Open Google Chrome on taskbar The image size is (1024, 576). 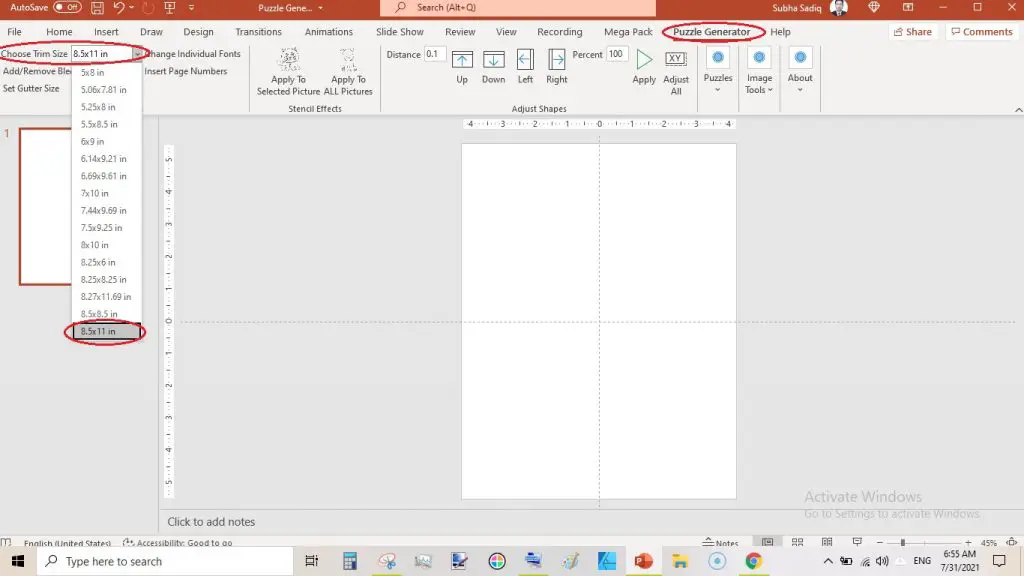click(753, 561)
